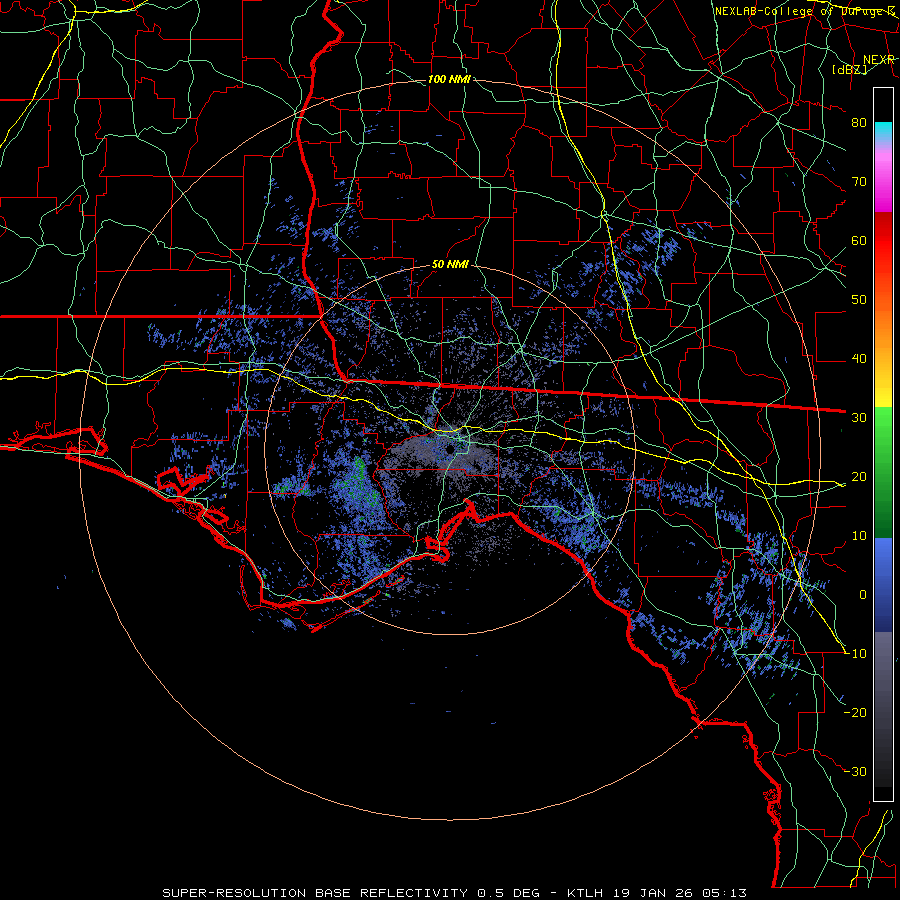Click the 70 value on dBZ scale

(859, 182)
